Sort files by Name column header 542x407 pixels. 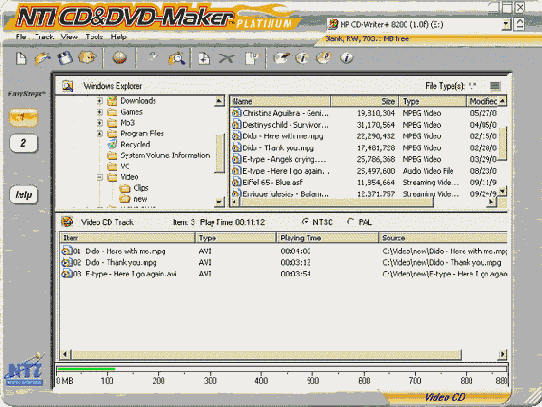click(280, 101)
